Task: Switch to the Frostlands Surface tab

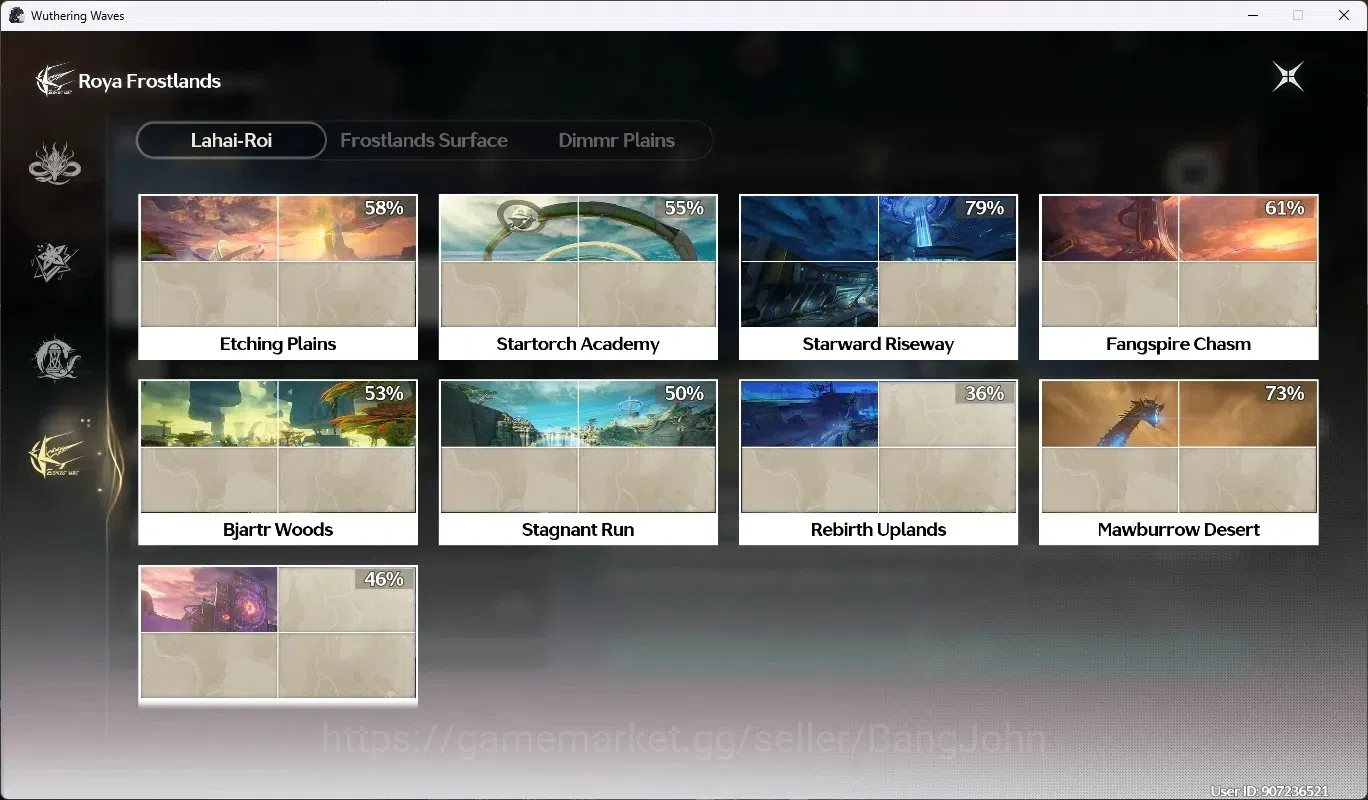Action: pos(424,140)
